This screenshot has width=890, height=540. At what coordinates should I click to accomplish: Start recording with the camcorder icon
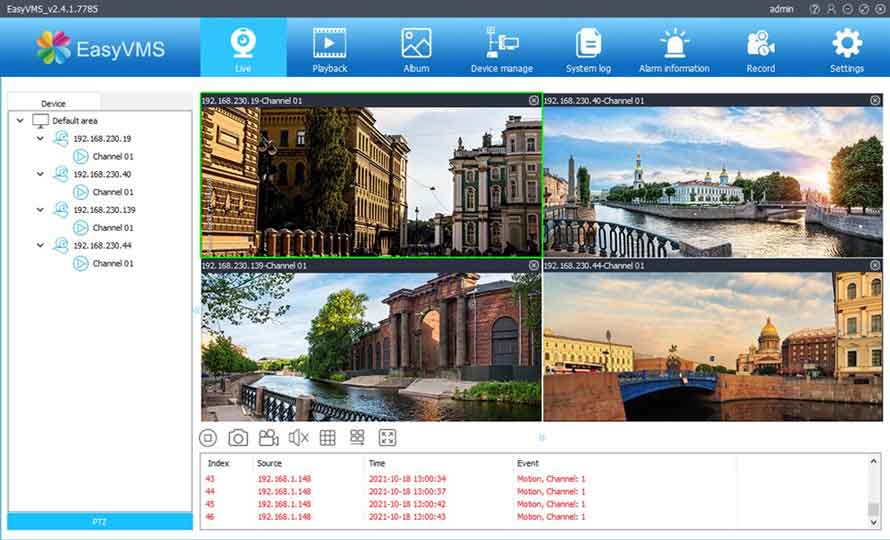click(268, 438)
